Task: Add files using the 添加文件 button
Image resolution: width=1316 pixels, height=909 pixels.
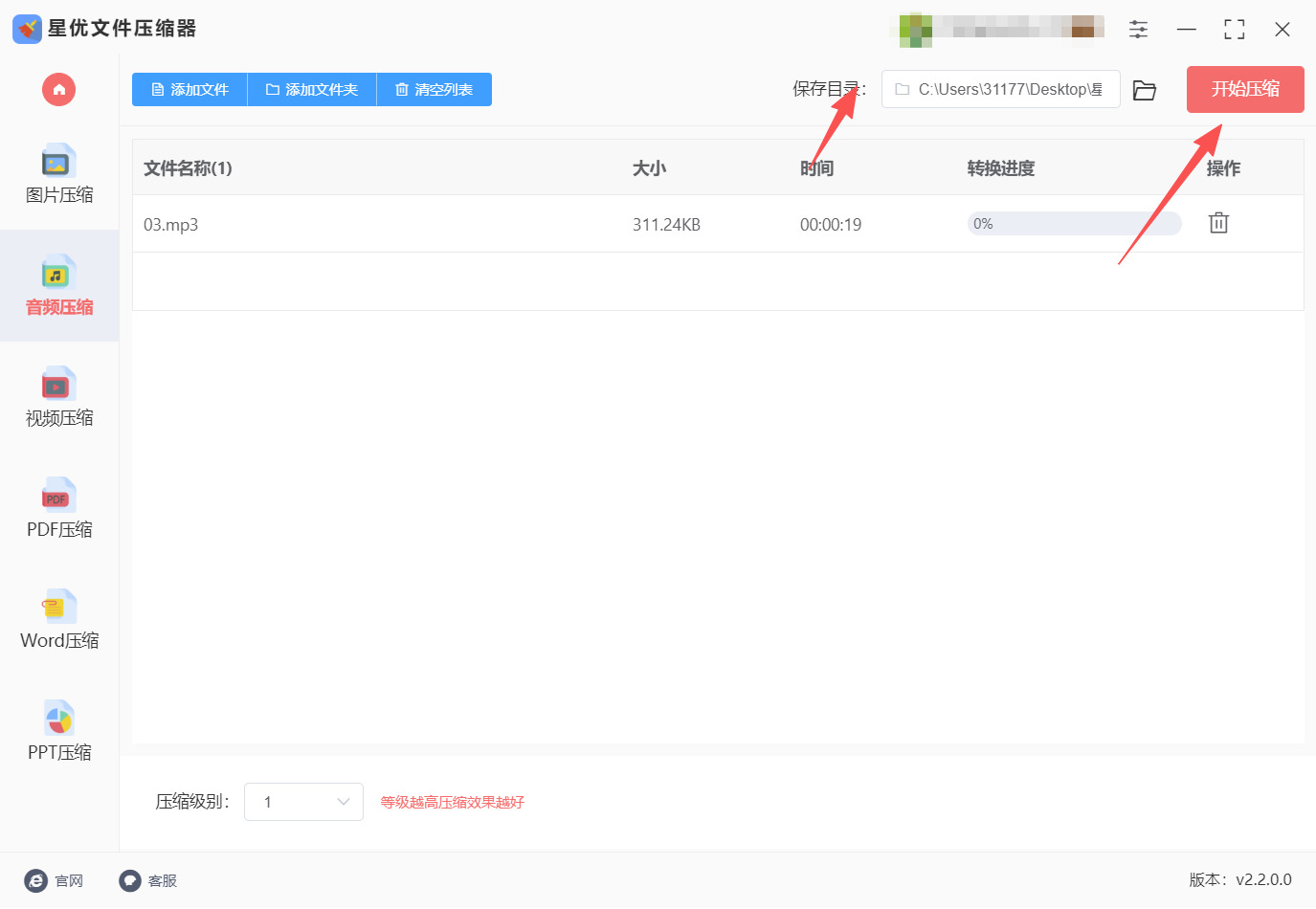Action: [189, 89]
